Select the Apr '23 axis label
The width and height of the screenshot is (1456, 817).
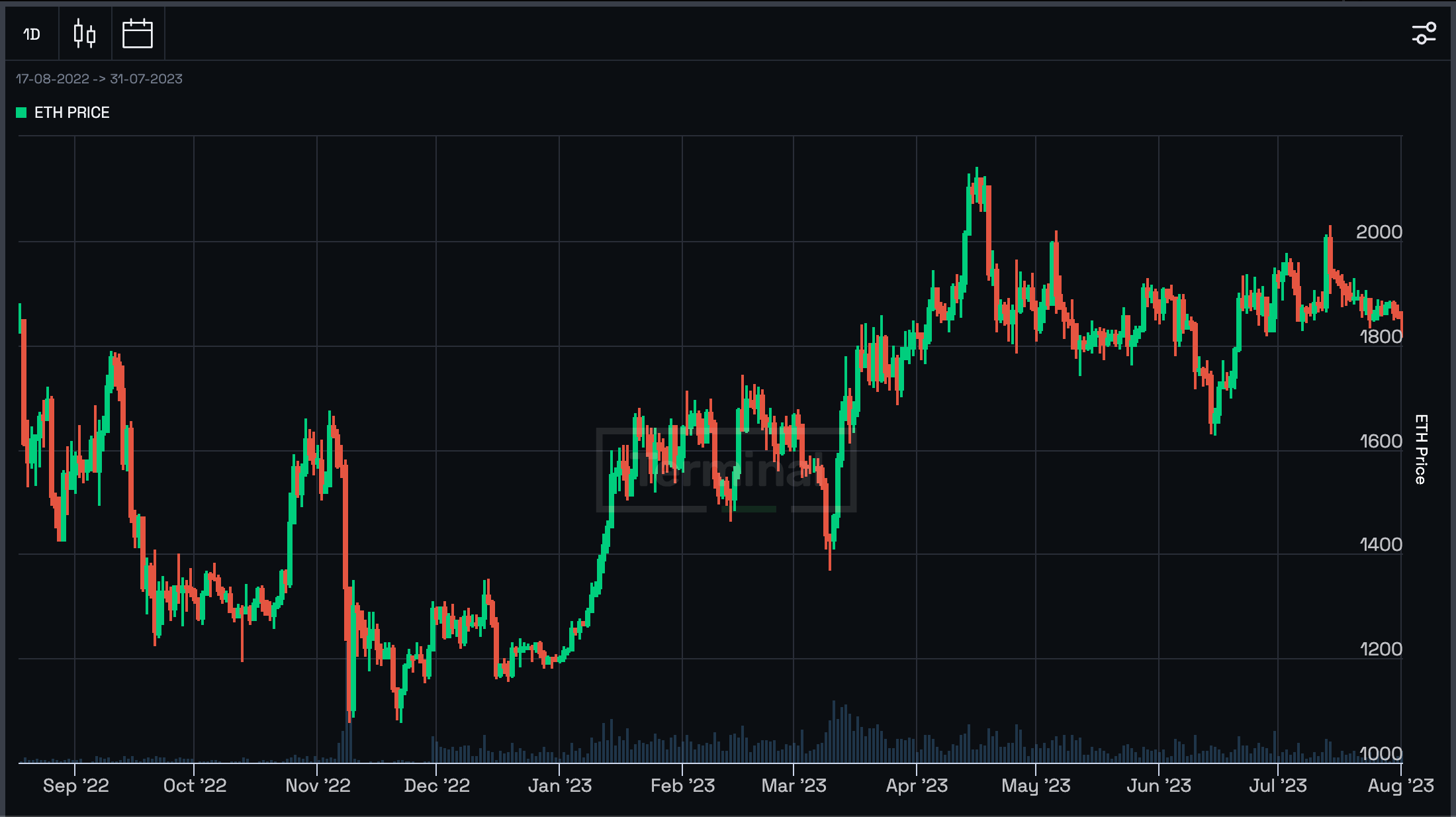[917, 786]
